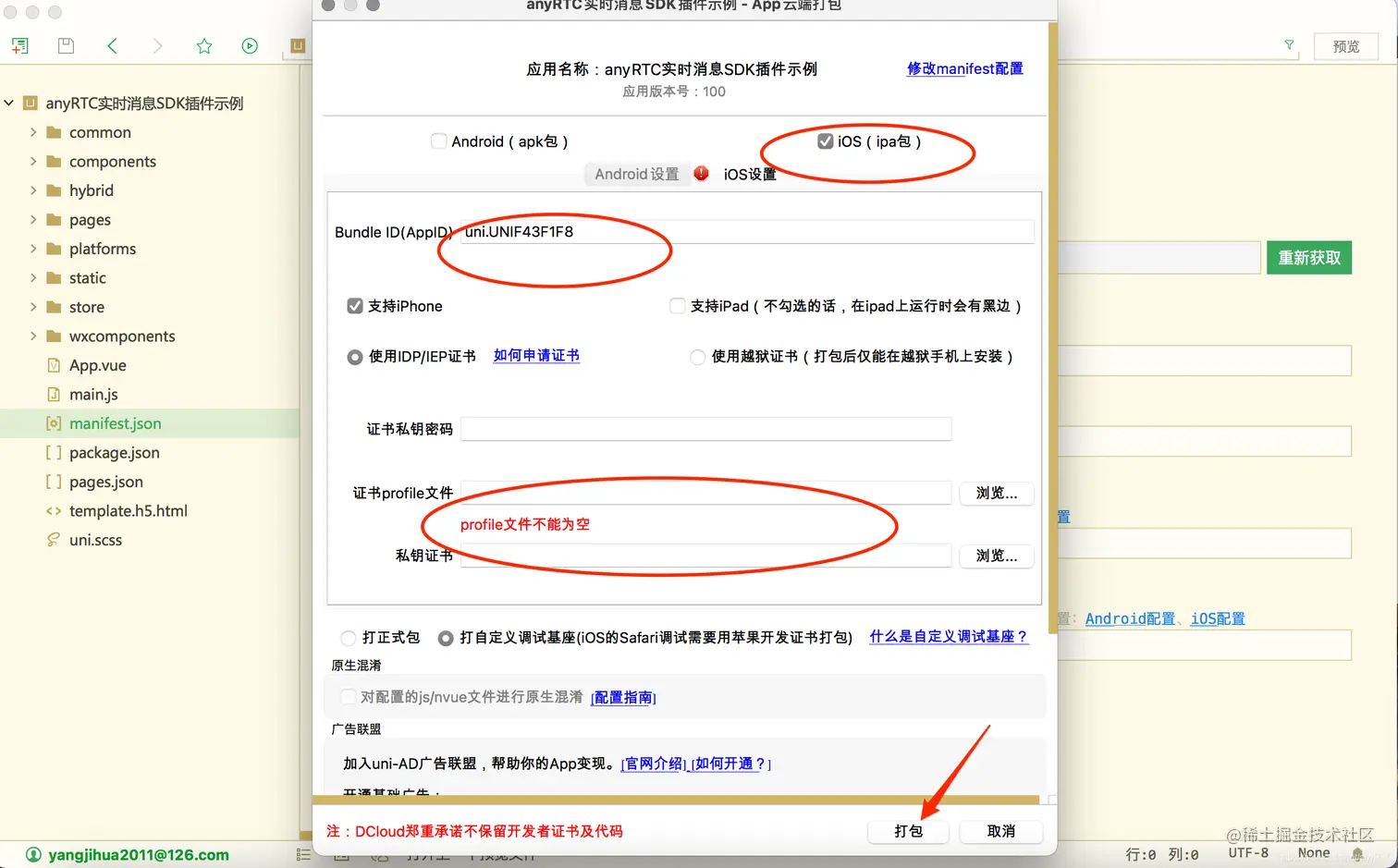This screenshot has height=868, width=1398.
Task: Open the 如何开通？ link
Action: point(730,764)
